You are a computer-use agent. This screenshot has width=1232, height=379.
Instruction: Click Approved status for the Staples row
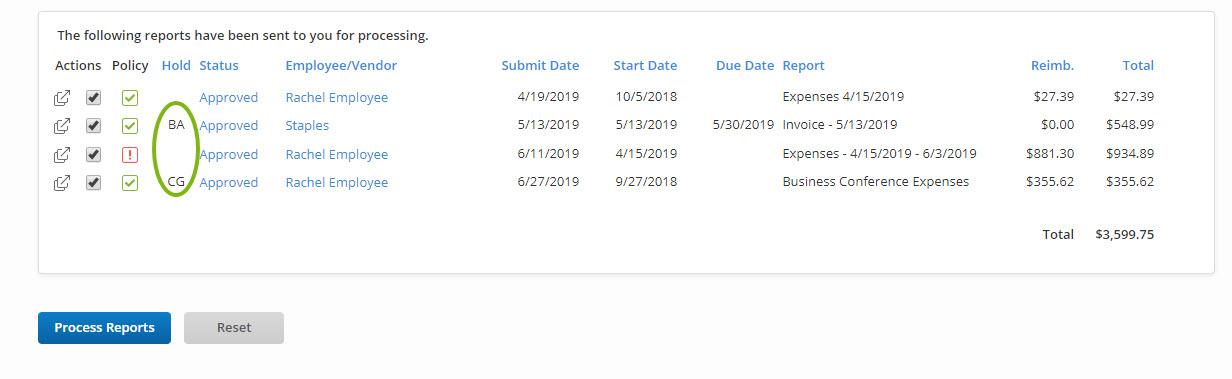(x=229, y=126)
